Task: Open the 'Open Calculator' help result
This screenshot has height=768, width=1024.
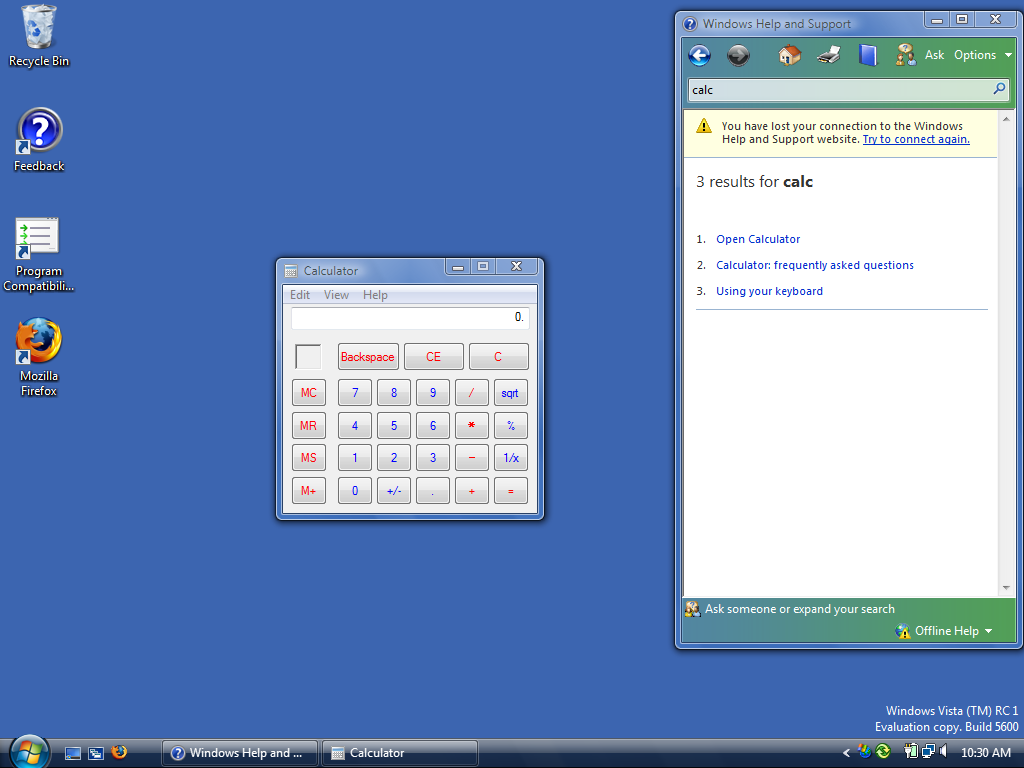Action: tap(758, 239)
